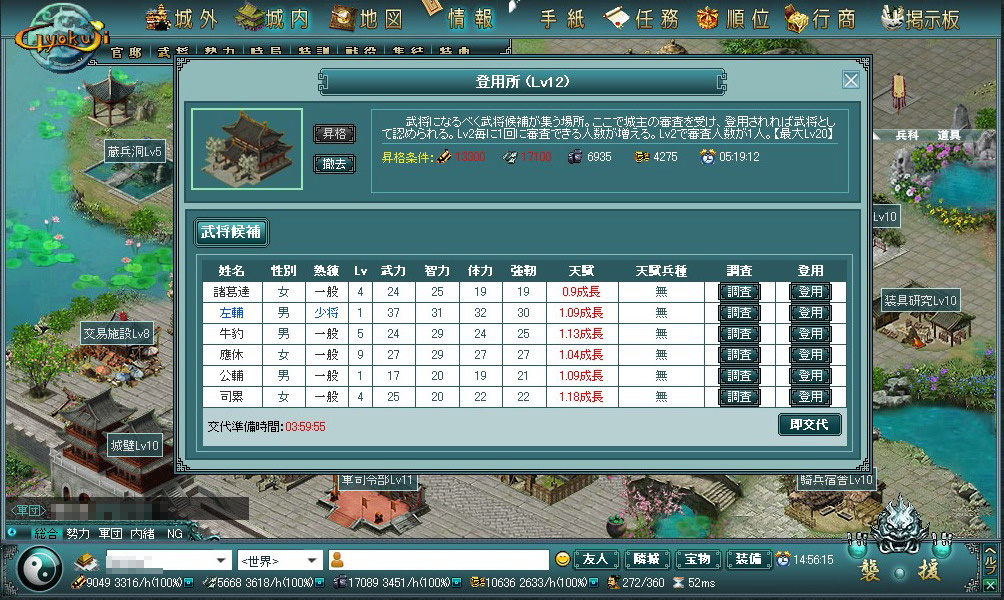Close the 登用所 dialog
The height and width of the screenshot is (600, 1004).
pos(850,80)
